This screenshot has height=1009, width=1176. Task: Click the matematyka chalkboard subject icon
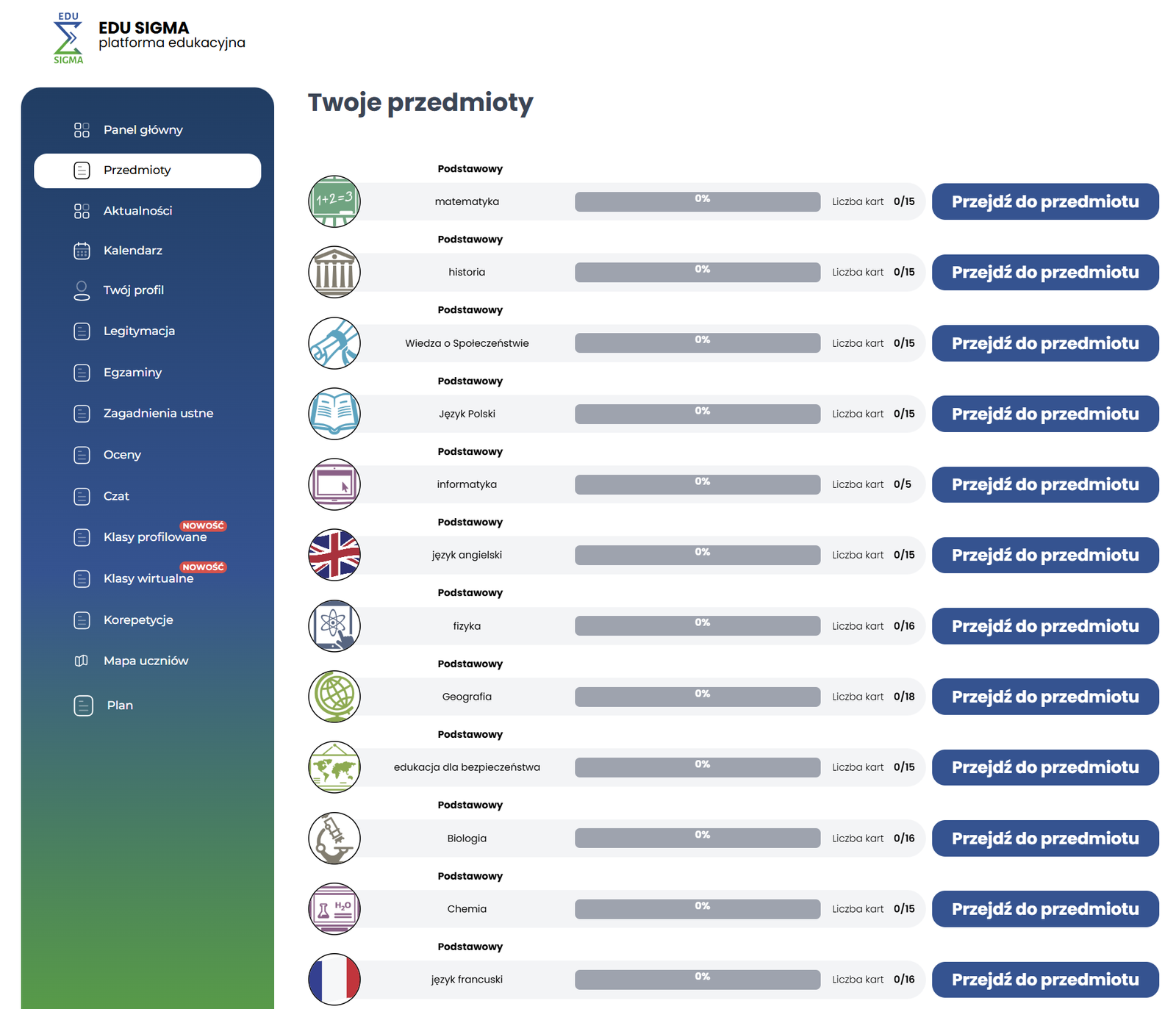[334, 201]
